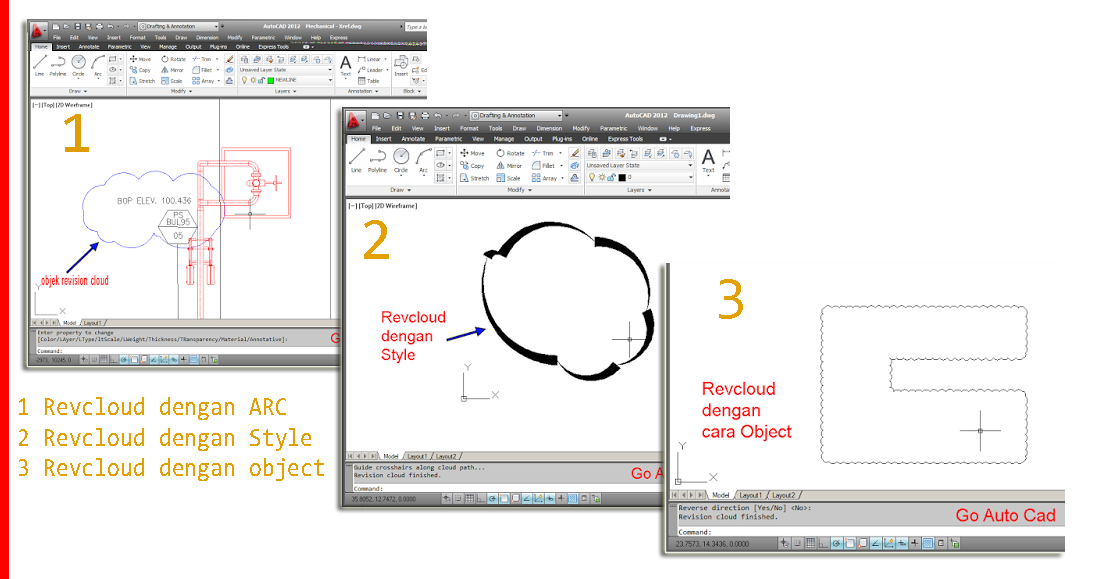The height and width of the screenshot is (579, 1093).
Task: Open the NEWLINE layer dropdown in Mechanical-Xref window
Action: [x=286, y=81]
